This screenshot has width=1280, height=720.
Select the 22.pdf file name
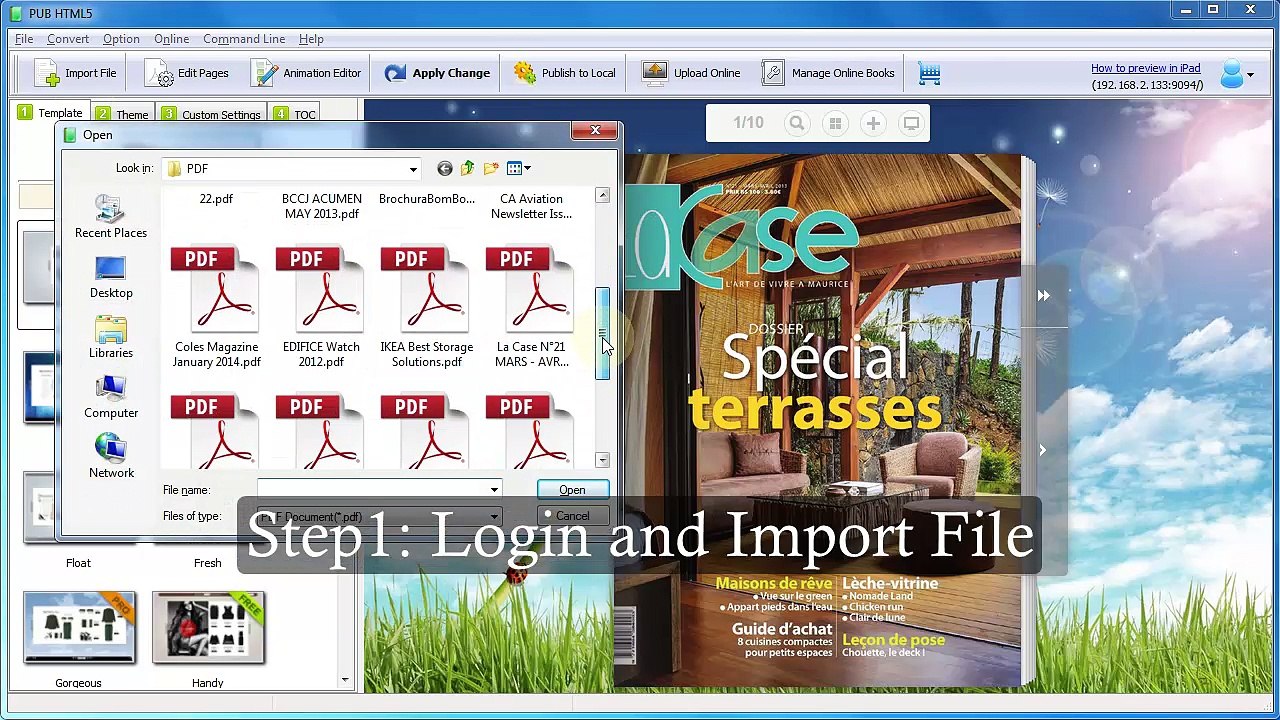pyautogui.click(x=216, y=199)
